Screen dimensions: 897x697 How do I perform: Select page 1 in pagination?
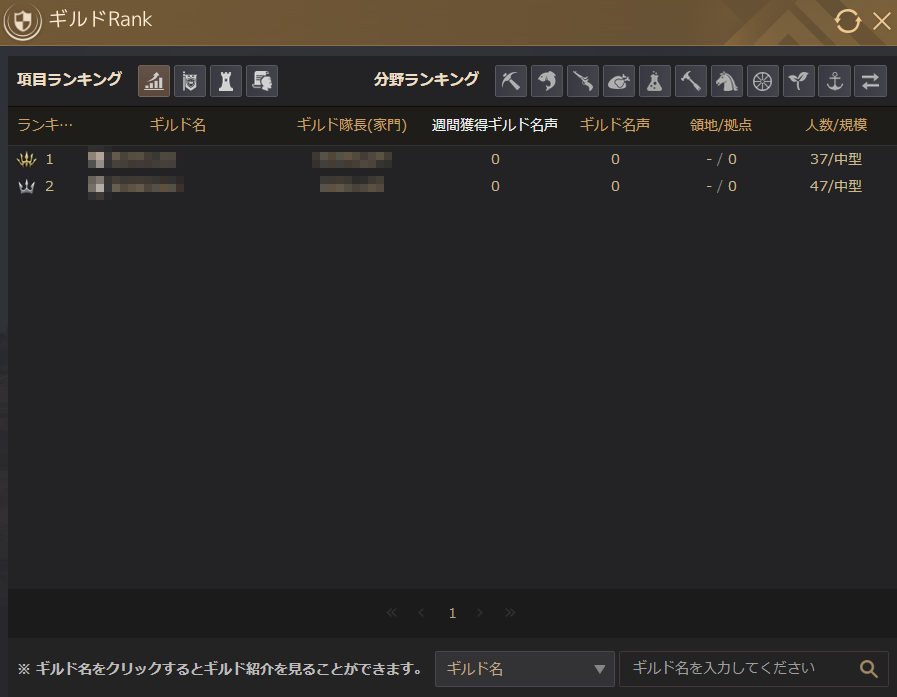(x=452, y=613)
